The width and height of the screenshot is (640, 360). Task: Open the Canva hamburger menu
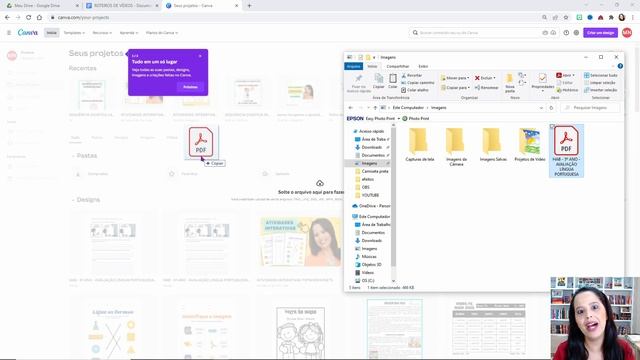tap(9, 33)
